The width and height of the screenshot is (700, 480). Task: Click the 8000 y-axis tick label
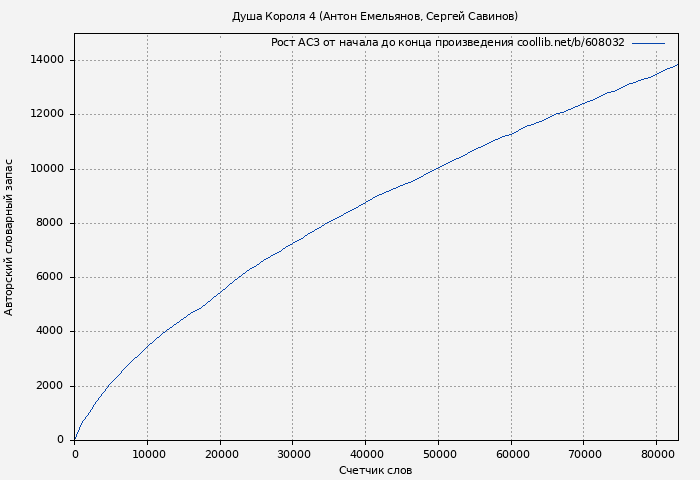(50, 223)
